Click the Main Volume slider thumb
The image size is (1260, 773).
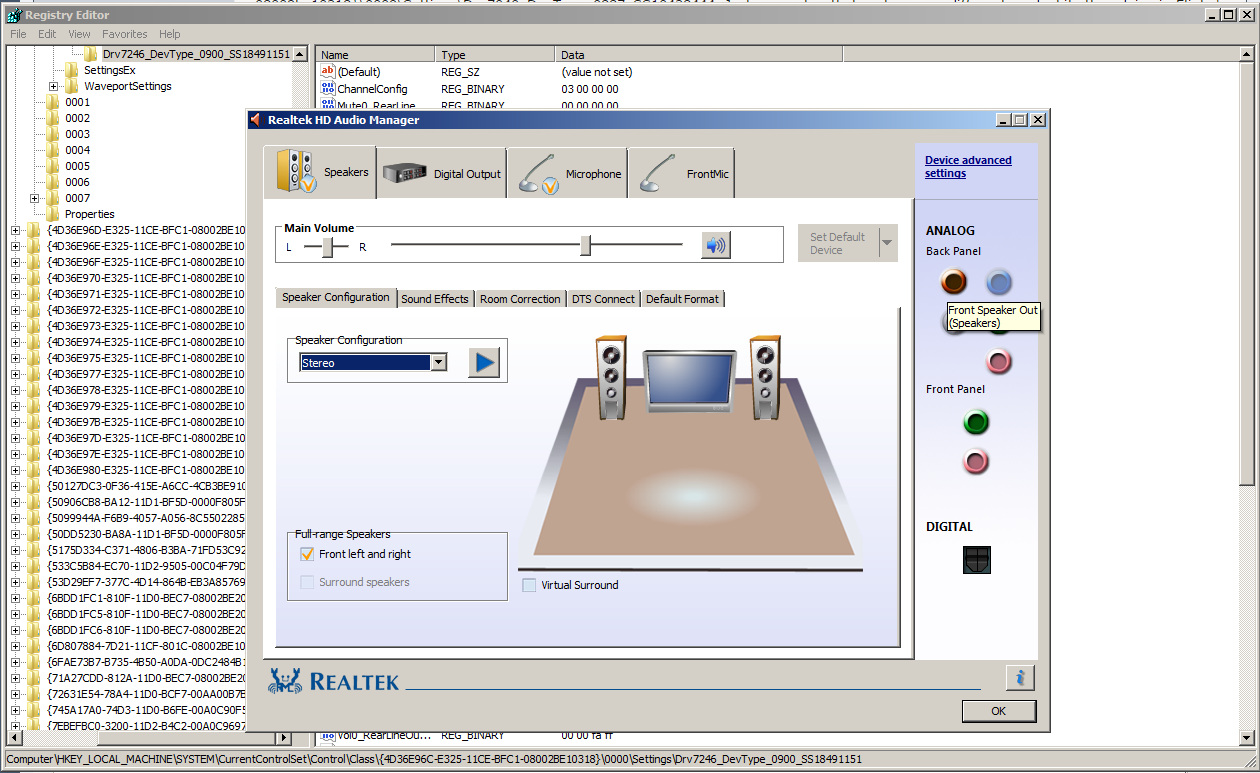585,245
